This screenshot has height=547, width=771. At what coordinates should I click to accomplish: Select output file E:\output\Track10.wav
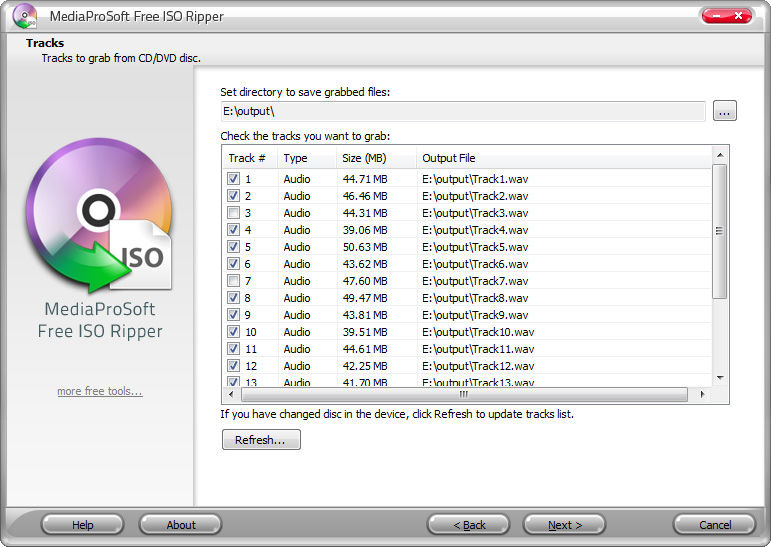(478, 332)
